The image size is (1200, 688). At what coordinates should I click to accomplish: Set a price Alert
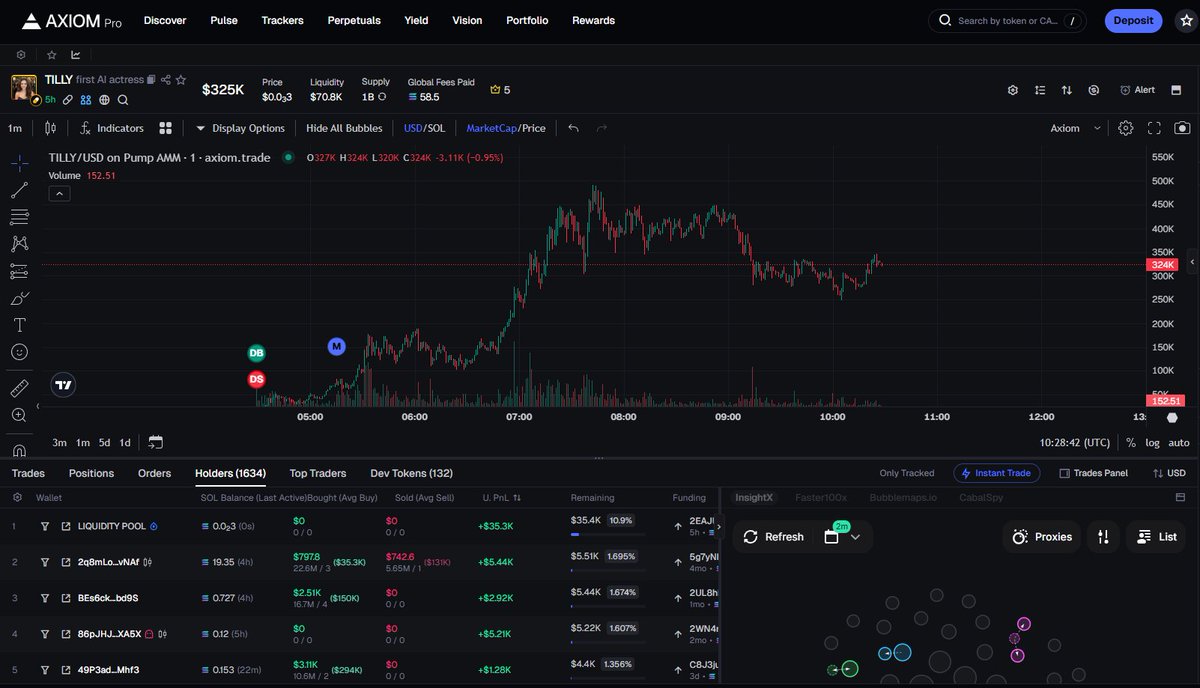coord(1137,90)
